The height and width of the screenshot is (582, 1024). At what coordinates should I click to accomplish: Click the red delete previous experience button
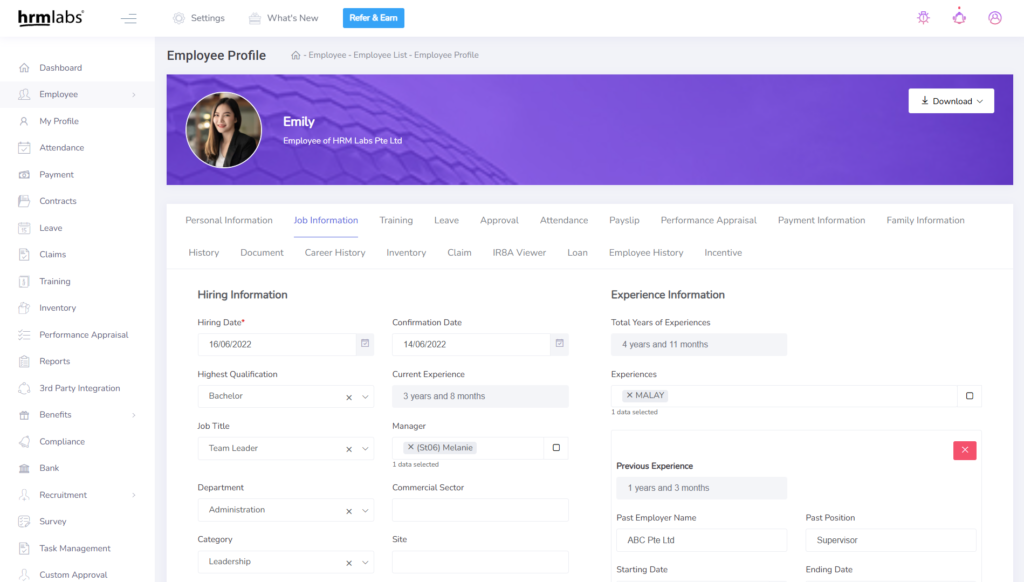point(964,450)
